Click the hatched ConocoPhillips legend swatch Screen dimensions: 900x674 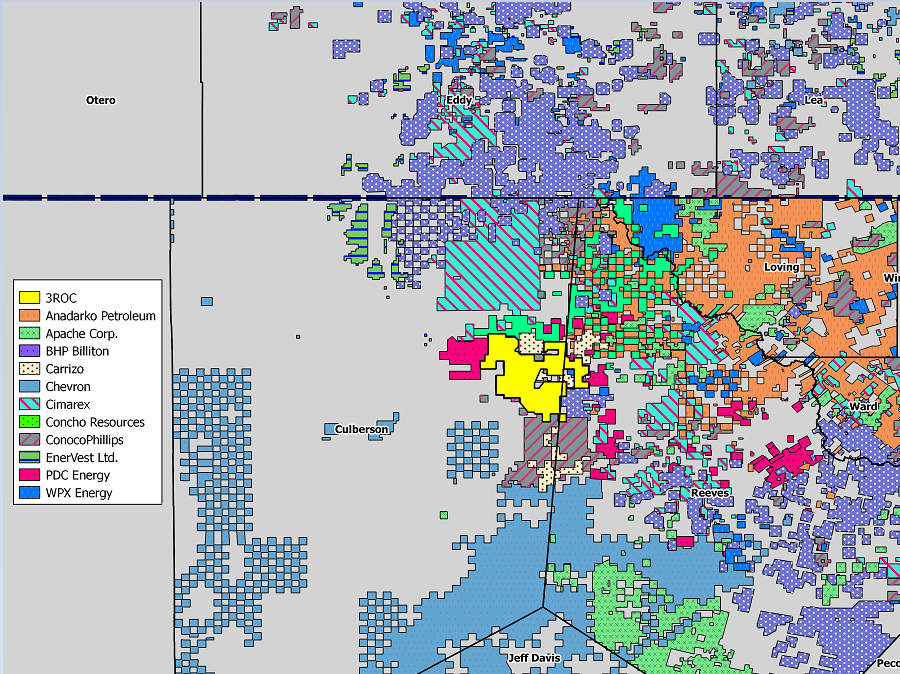[29, 439]
